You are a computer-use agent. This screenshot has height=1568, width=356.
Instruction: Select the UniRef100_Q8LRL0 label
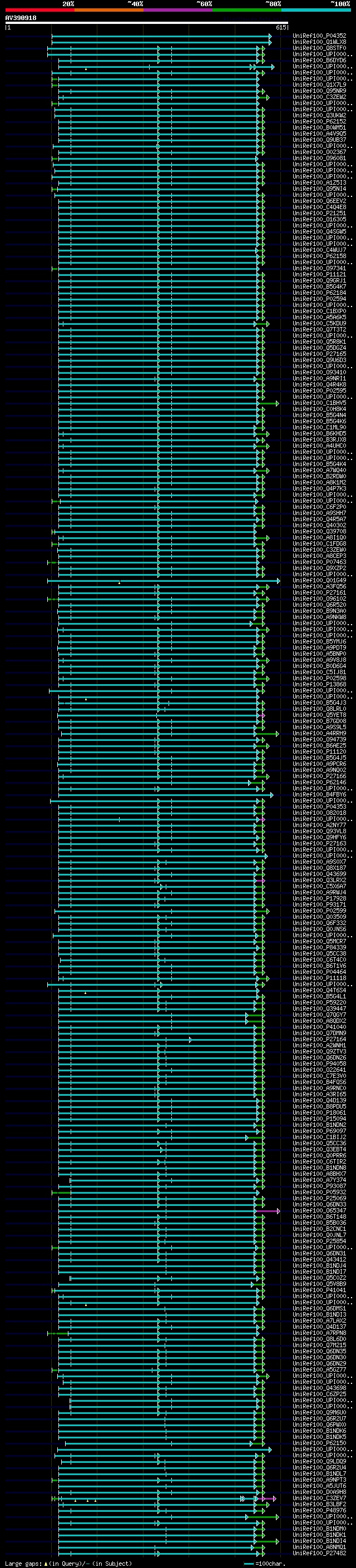click(319, 709)
